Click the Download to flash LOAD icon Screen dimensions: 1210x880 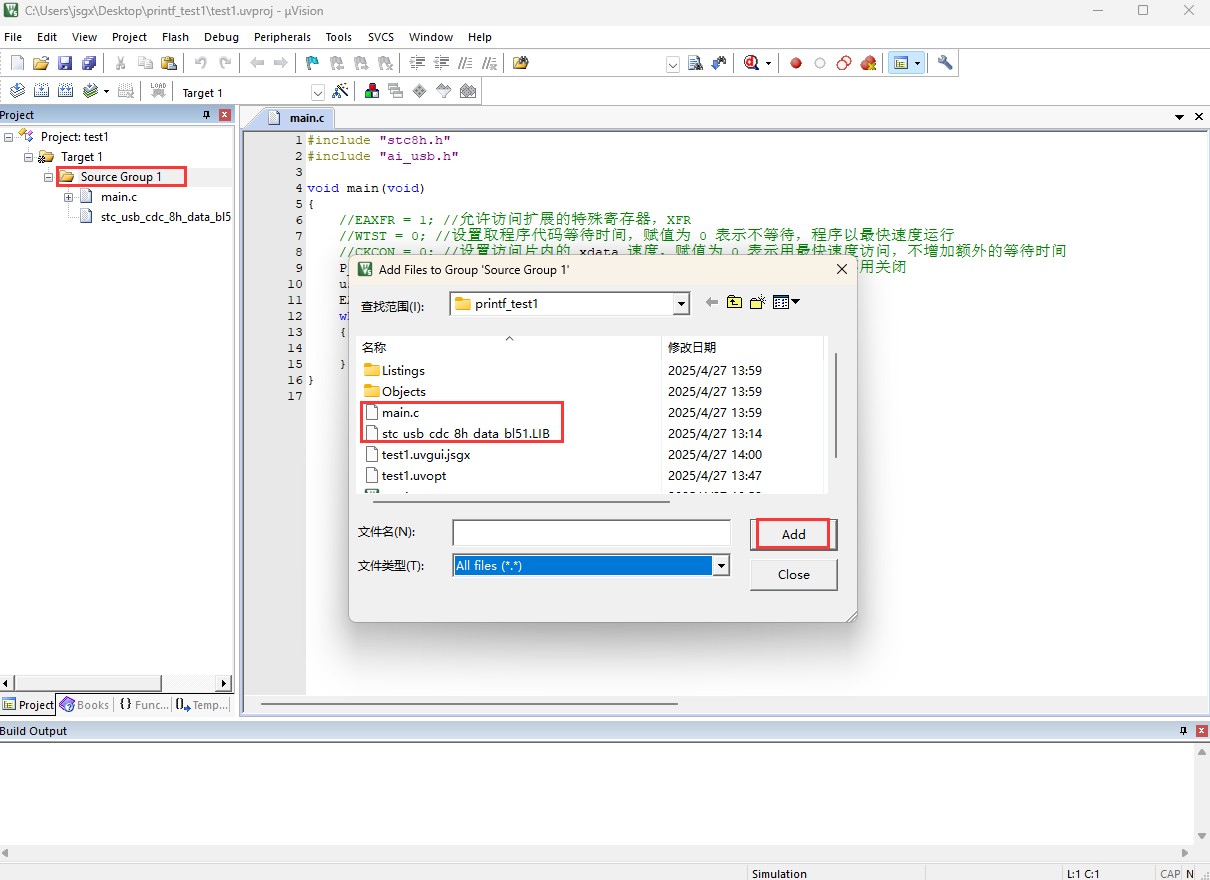pos(158,91)
